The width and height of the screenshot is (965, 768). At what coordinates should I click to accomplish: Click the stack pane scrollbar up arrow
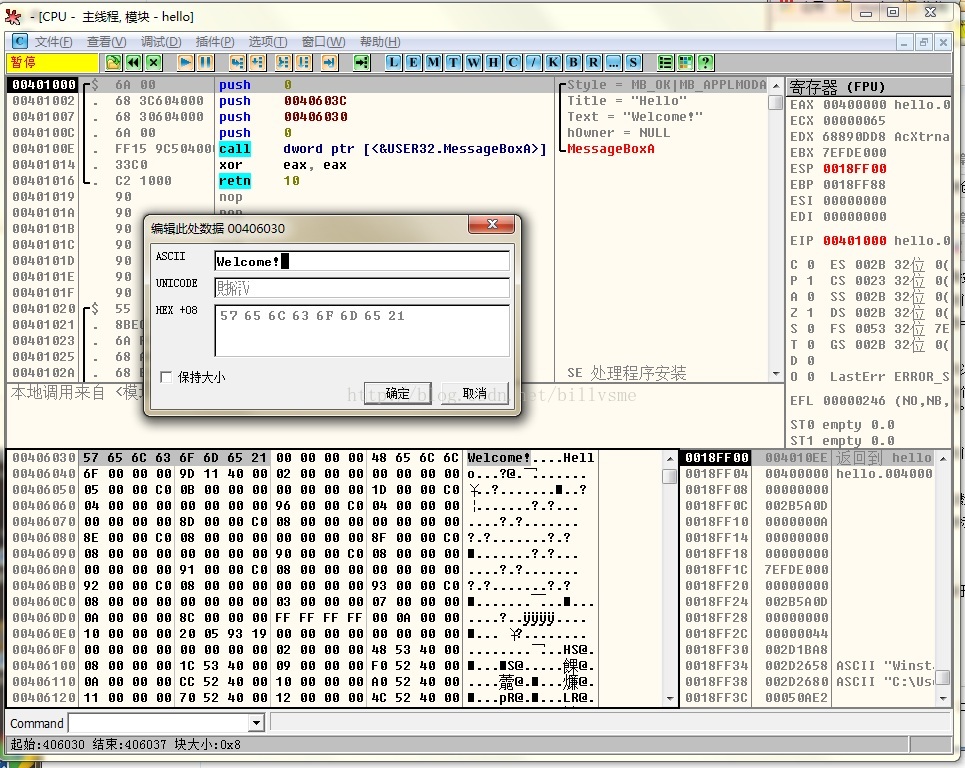943,458
